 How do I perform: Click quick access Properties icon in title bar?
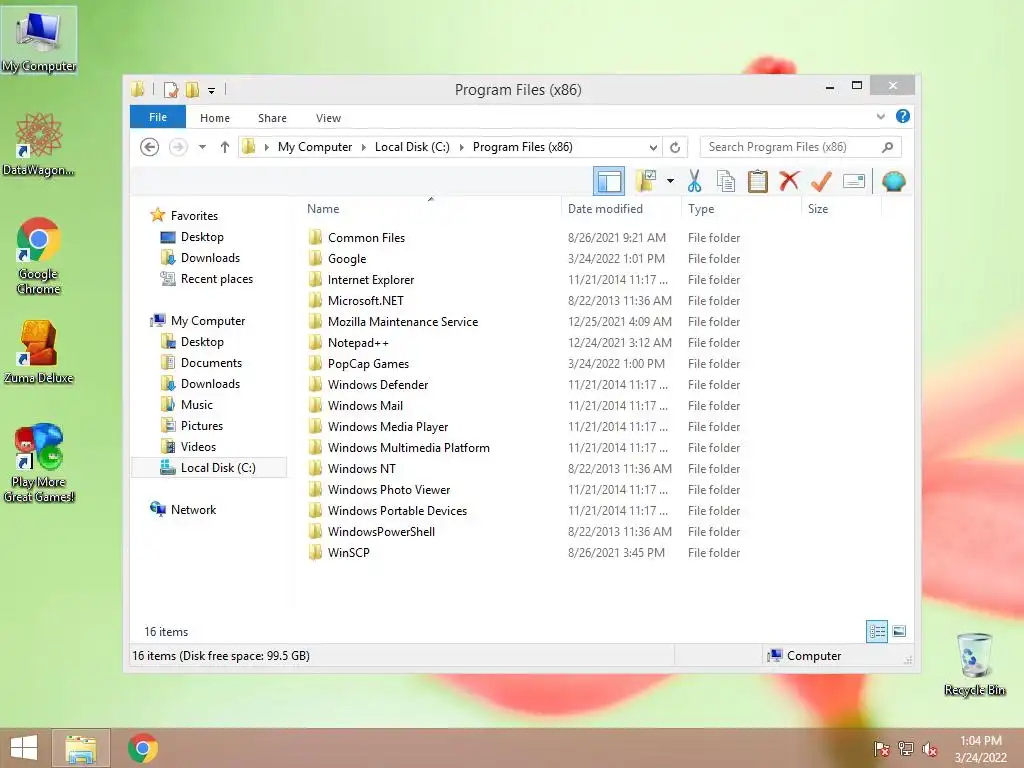(171, 89)
